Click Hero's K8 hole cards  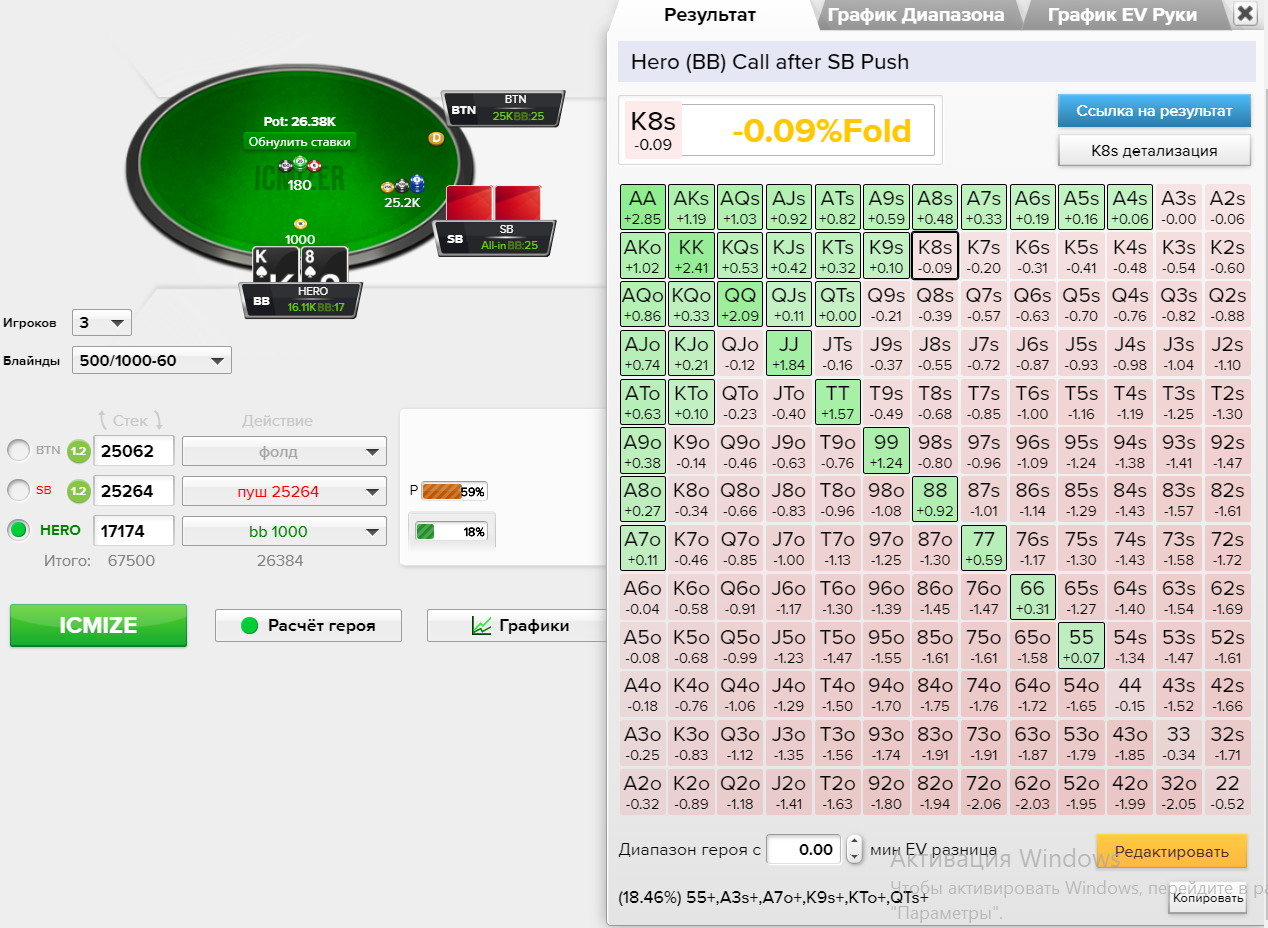[x=300, y=265]
